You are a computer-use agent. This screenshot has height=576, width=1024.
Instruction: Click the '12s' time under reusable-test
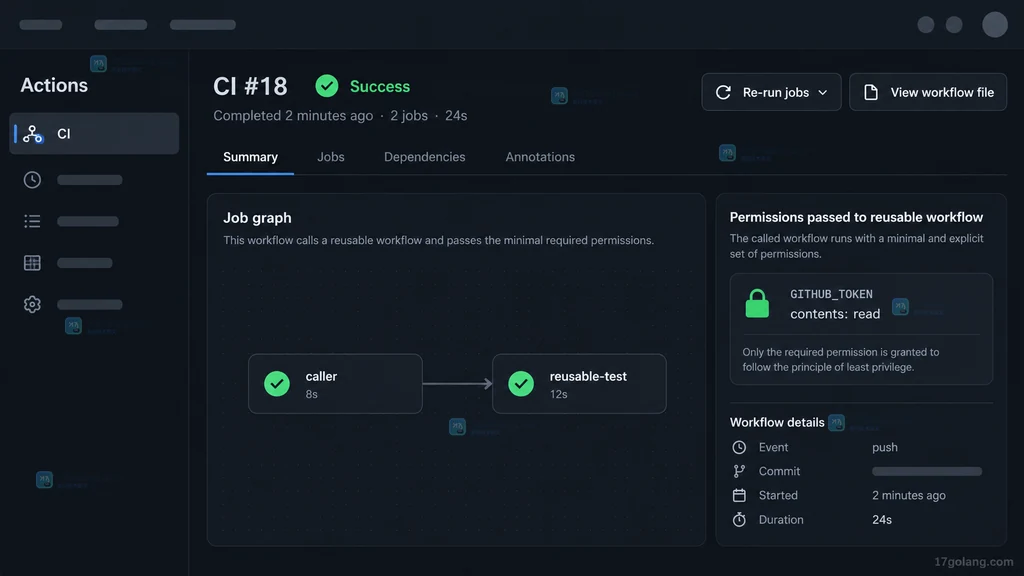tap(558, 394)
